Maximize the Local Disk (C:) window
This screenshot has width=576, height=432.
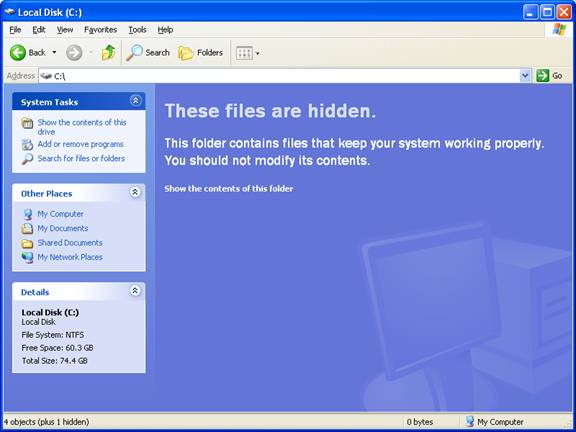[547, 12]
